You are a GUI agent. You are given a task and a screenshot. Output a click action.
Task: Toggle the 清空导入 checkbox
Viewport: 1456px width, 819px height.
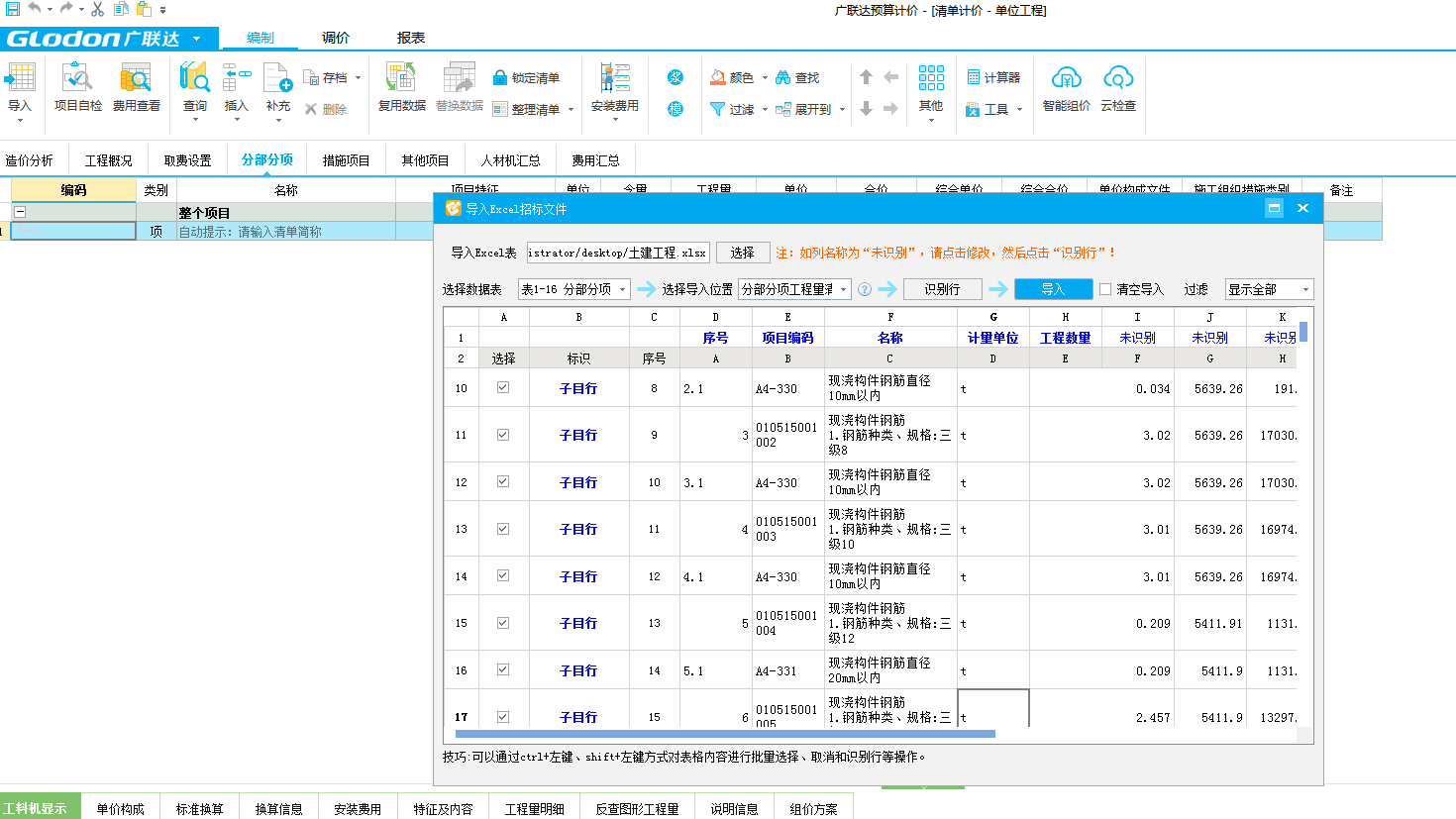click(1105, 289)
